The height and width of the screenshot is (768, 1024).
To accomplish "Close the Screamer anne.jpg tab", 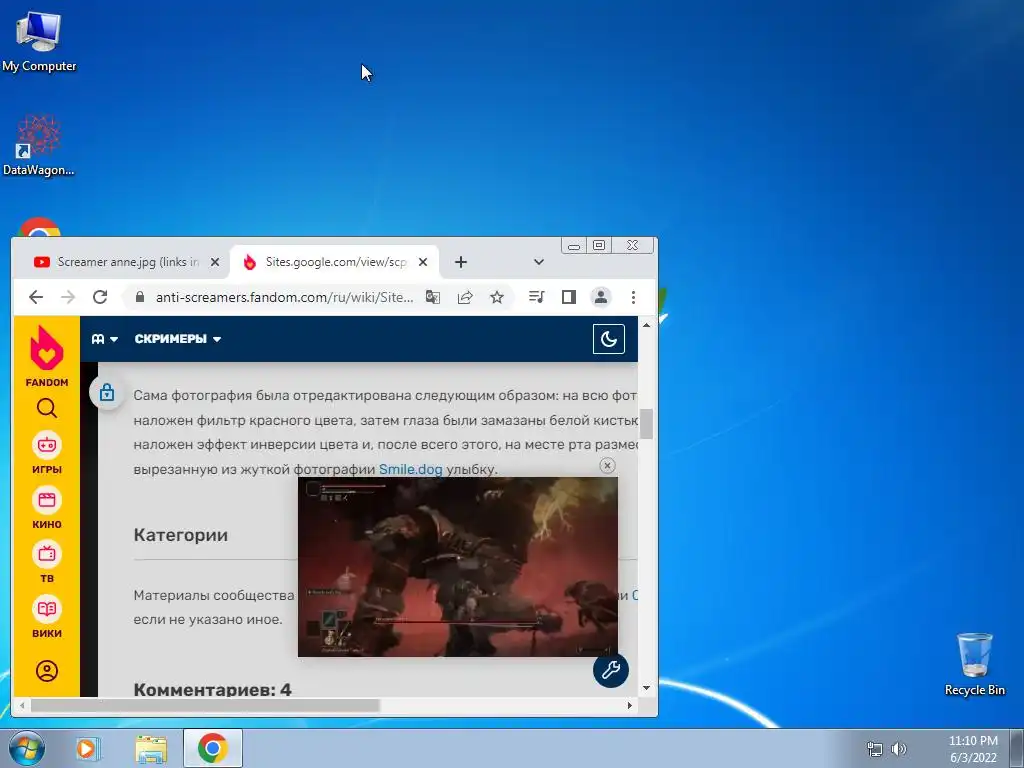I will click(x=214, y=262).
